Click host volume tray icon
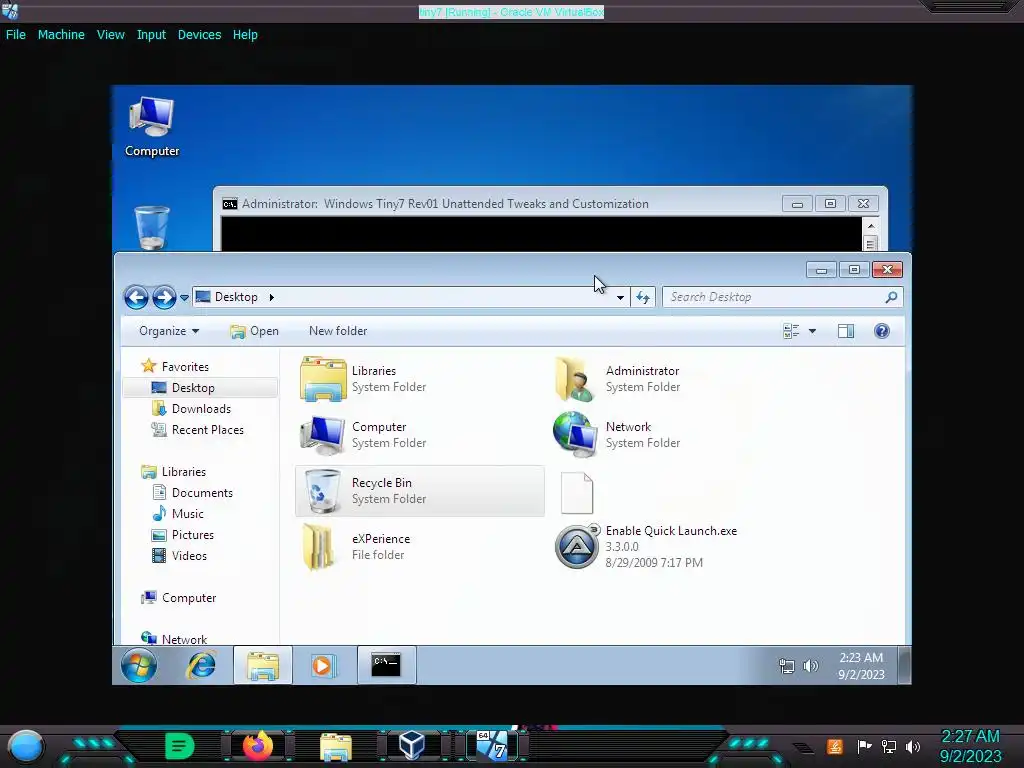This screenshot has height=768, width=1024. (x=913, y=746)
